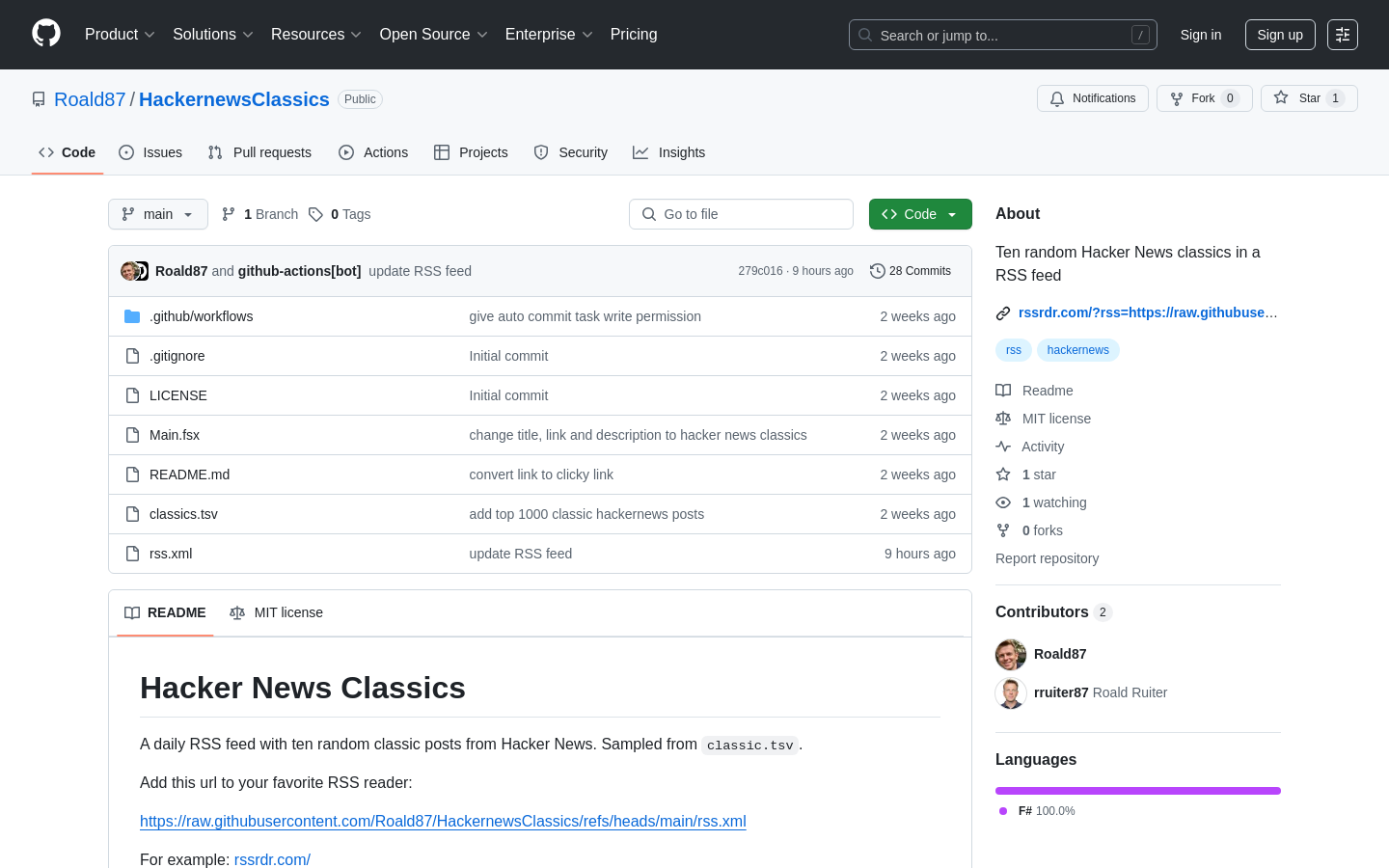
Task: Click the file icon next to README.md
Action: [132, 475]
